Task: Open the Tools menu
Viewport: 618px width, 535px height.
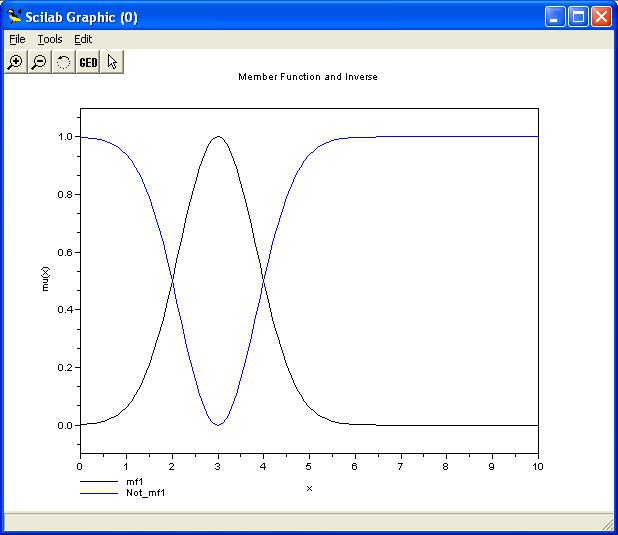Action: 49,39
